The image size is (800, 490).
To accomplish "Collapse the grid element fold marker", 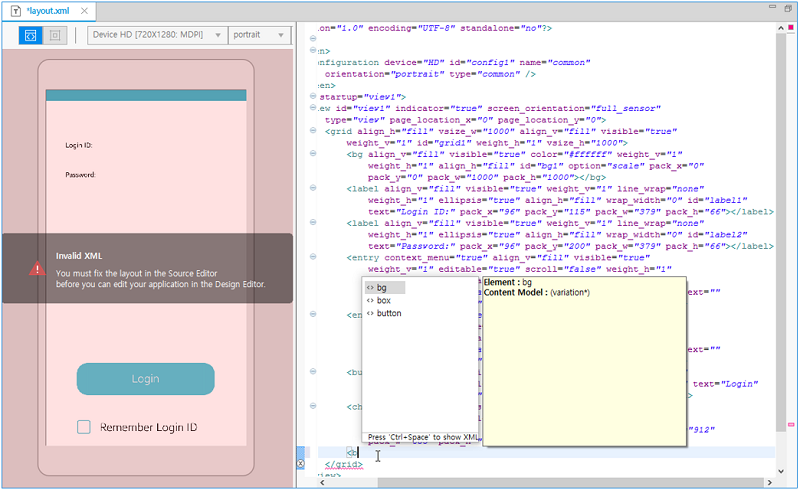I will (313, 131).
